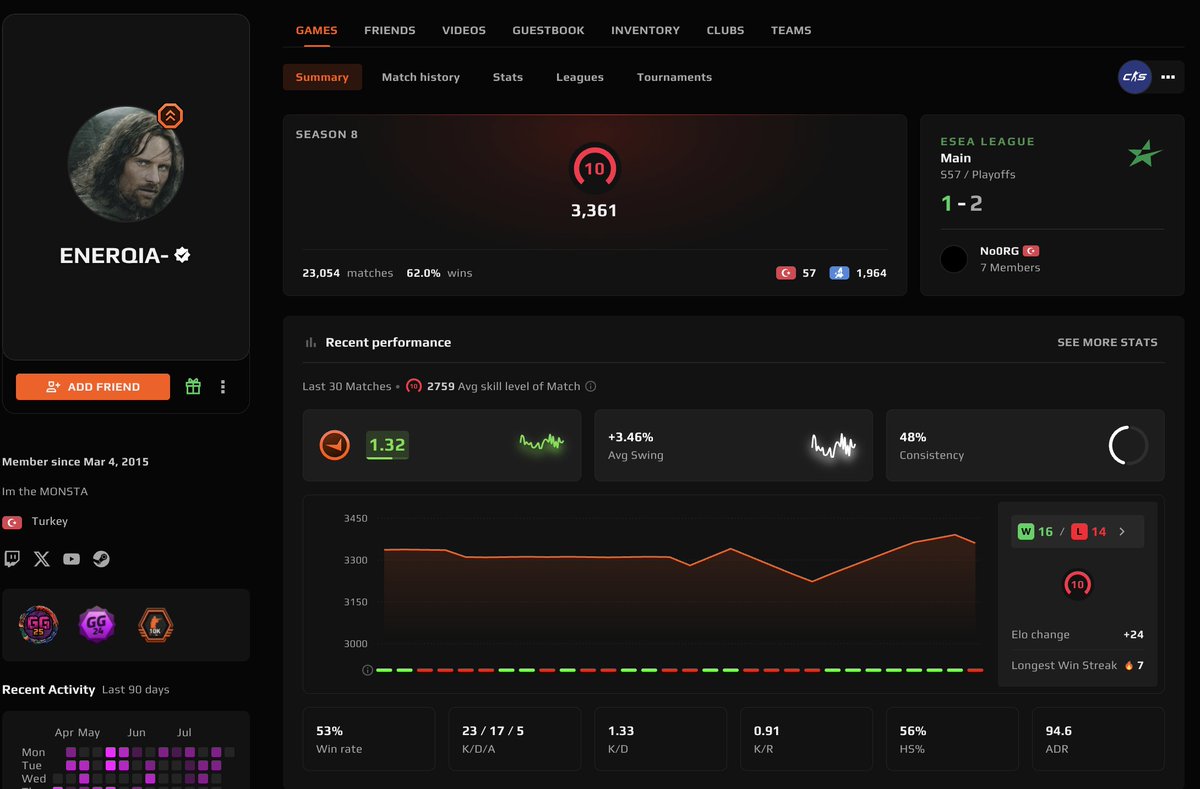Viewport: 1200px width, 789px height.
Task: Click the Turkey flag country rank 57
Action: pyautogui.click(x=786, y=273)
